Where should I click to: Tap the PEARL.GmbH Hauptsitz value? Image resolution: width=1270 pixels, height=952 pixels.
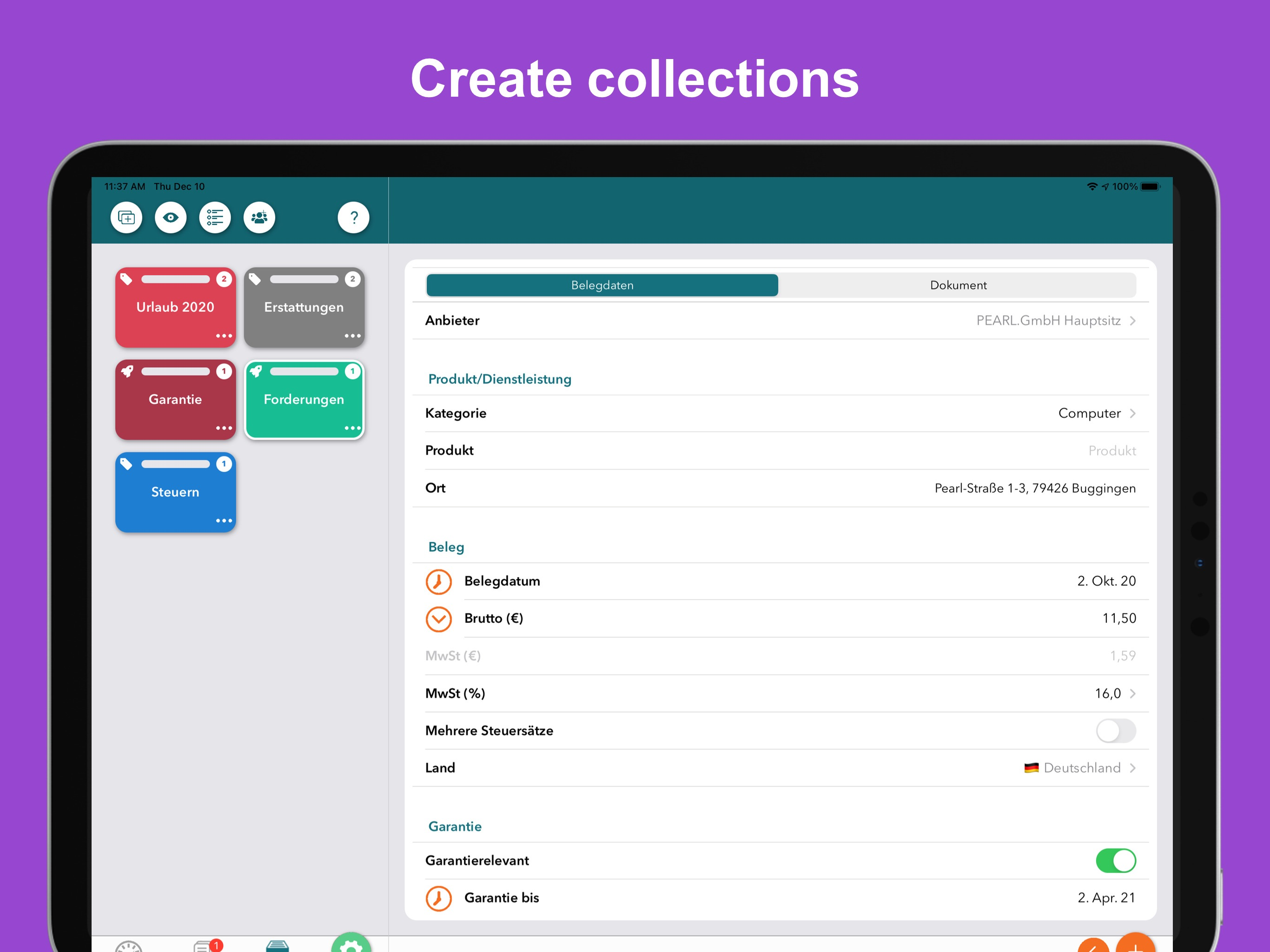[x=1048, y=321]
